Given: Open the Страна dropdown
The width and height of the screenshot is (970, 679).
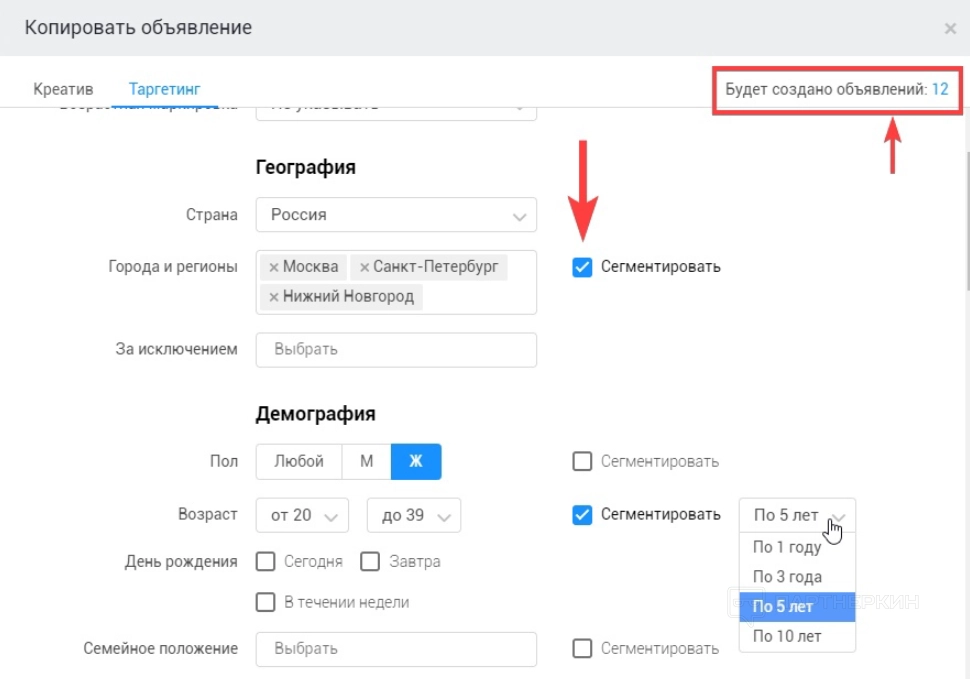Looking at the screenshot, I should coord(396,215).
